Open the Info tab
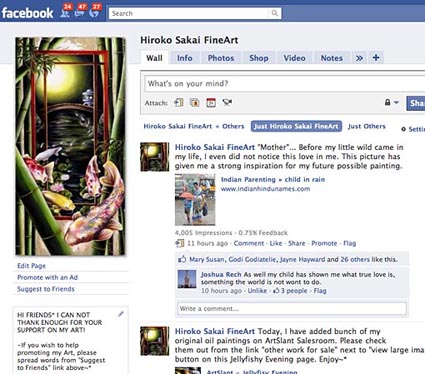425x374 pixels. [185, 58]
